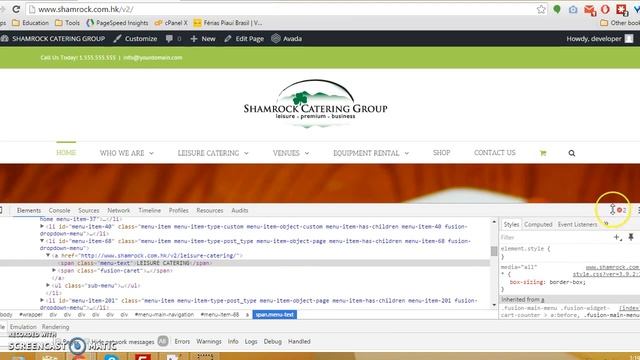Viewport: 640px width, 360px height.
Task: Click the HOME navigation link
Action: coord(66,153)
